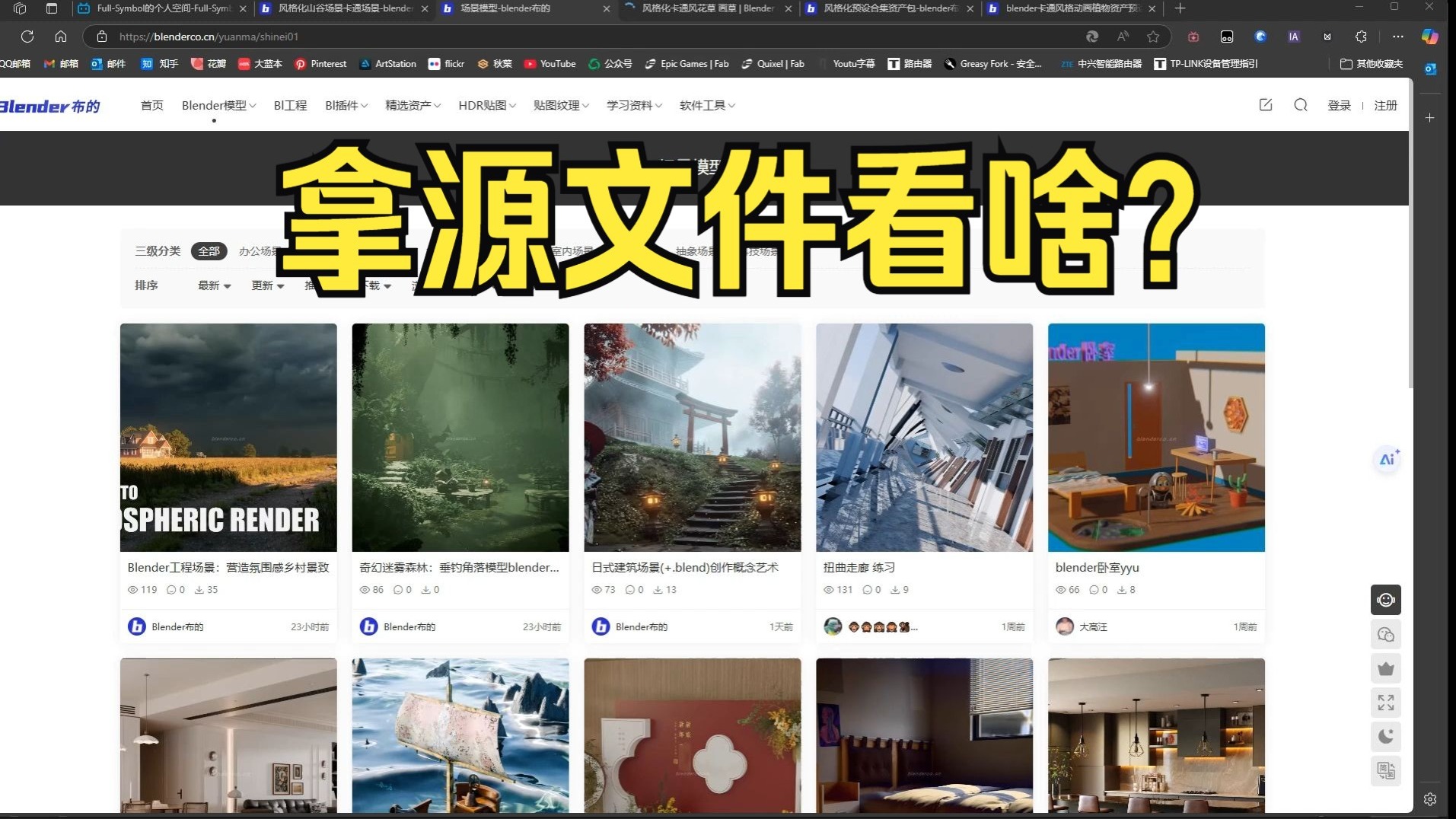
Task: Click the browser refresh icon
Action: (27, 37)
